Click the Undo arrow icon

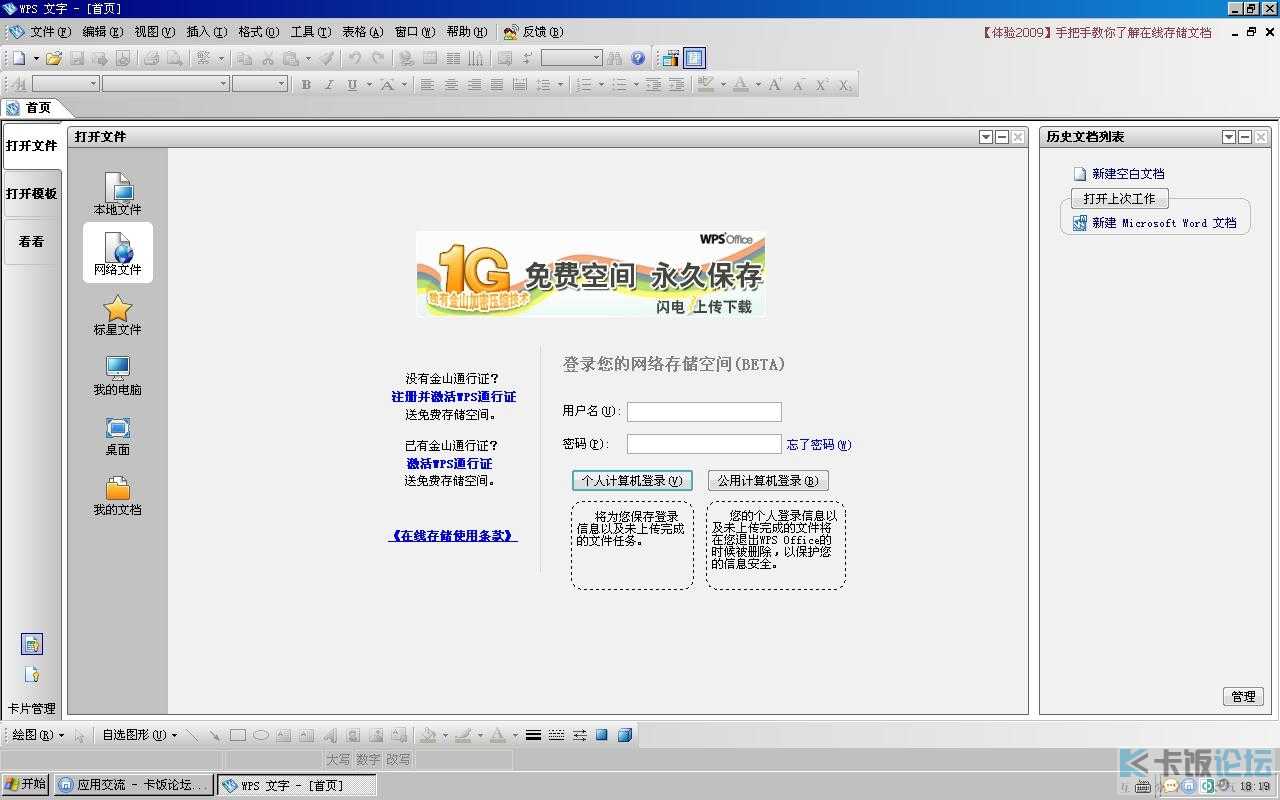(354, 59)
